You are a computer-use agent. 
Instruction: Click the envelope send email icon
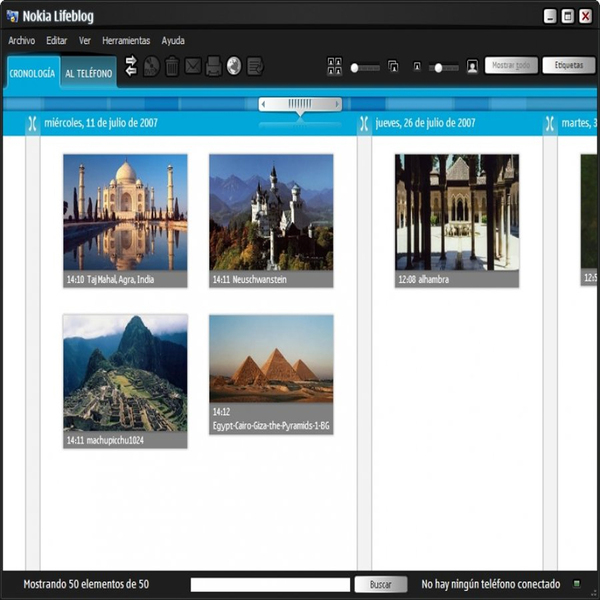point(193,66)
